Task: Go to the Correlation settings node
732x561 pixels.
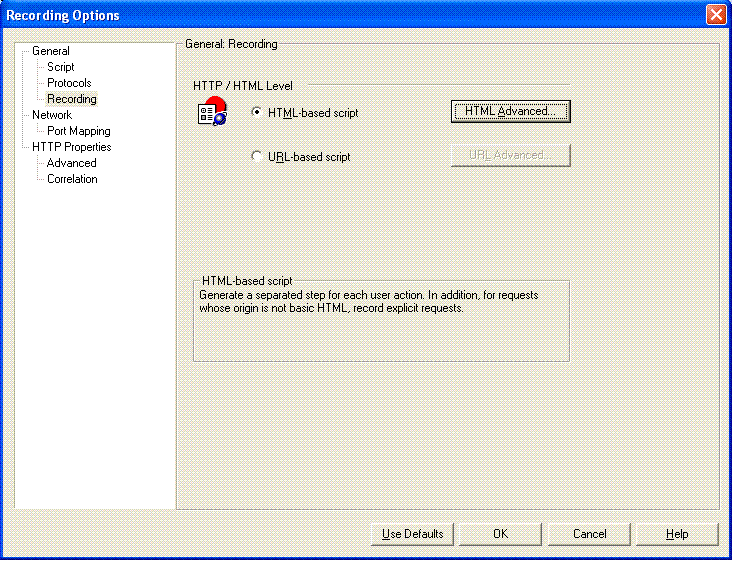Action: tap(72, 179)
